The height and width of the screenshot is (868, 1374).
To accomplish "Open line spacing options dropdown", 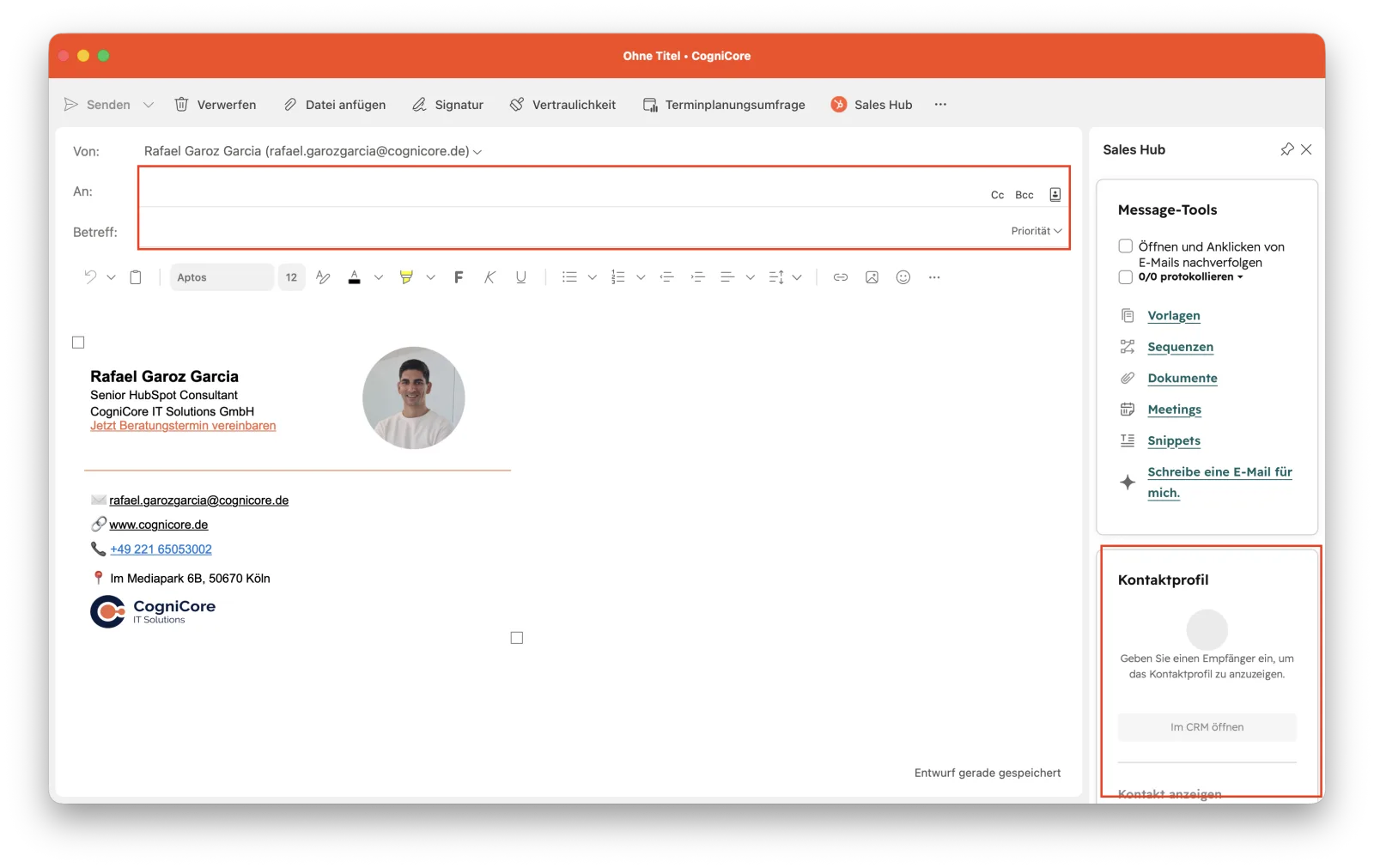I will (x=797, y=277).
